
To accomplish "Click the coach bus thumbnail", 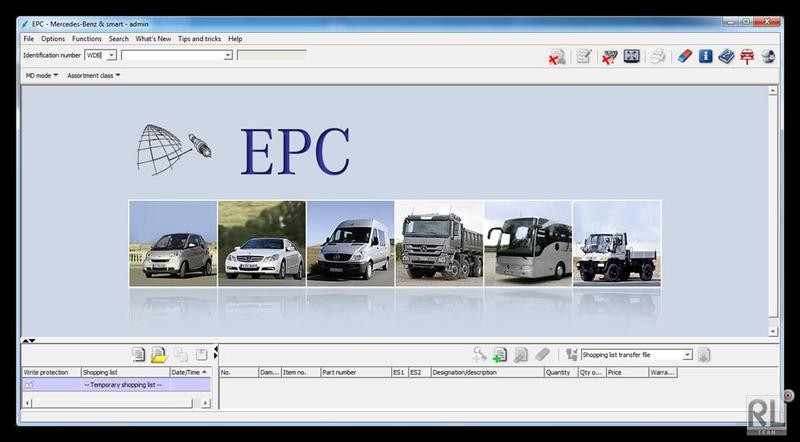I will (x=528, y=243).
